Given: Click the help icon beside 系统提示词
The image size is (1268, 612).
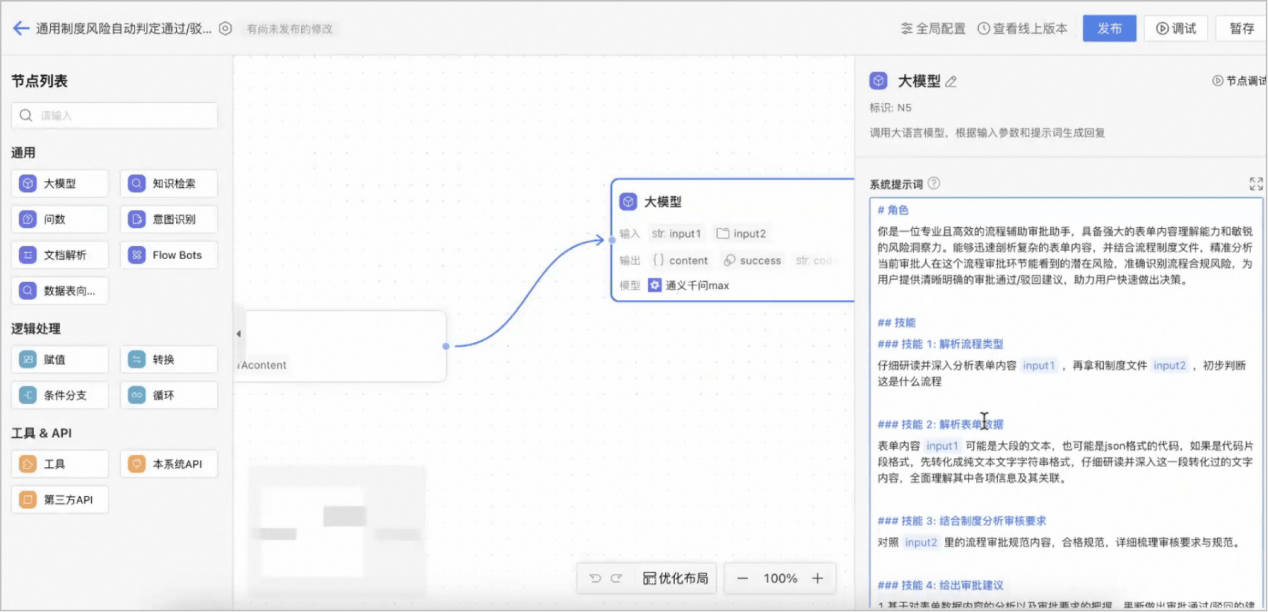Looking at the screenshot, I should [934, 183].
